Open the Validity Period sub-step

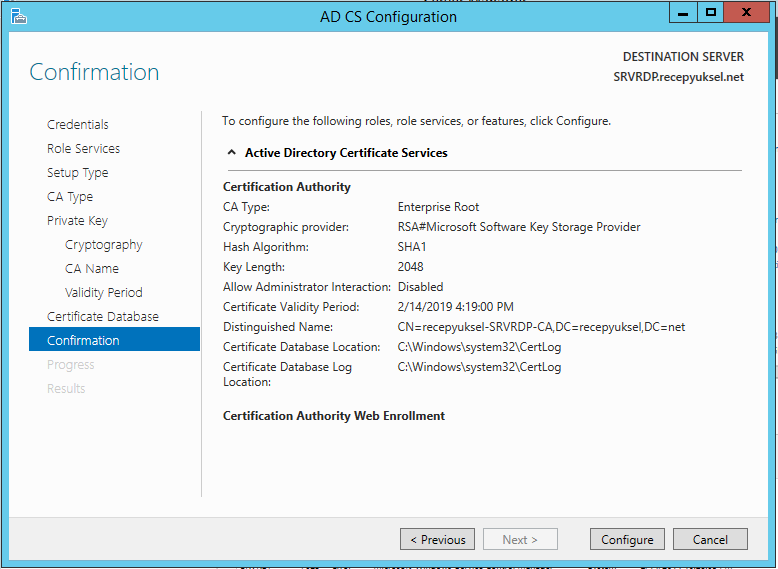[x=104, y=292]
